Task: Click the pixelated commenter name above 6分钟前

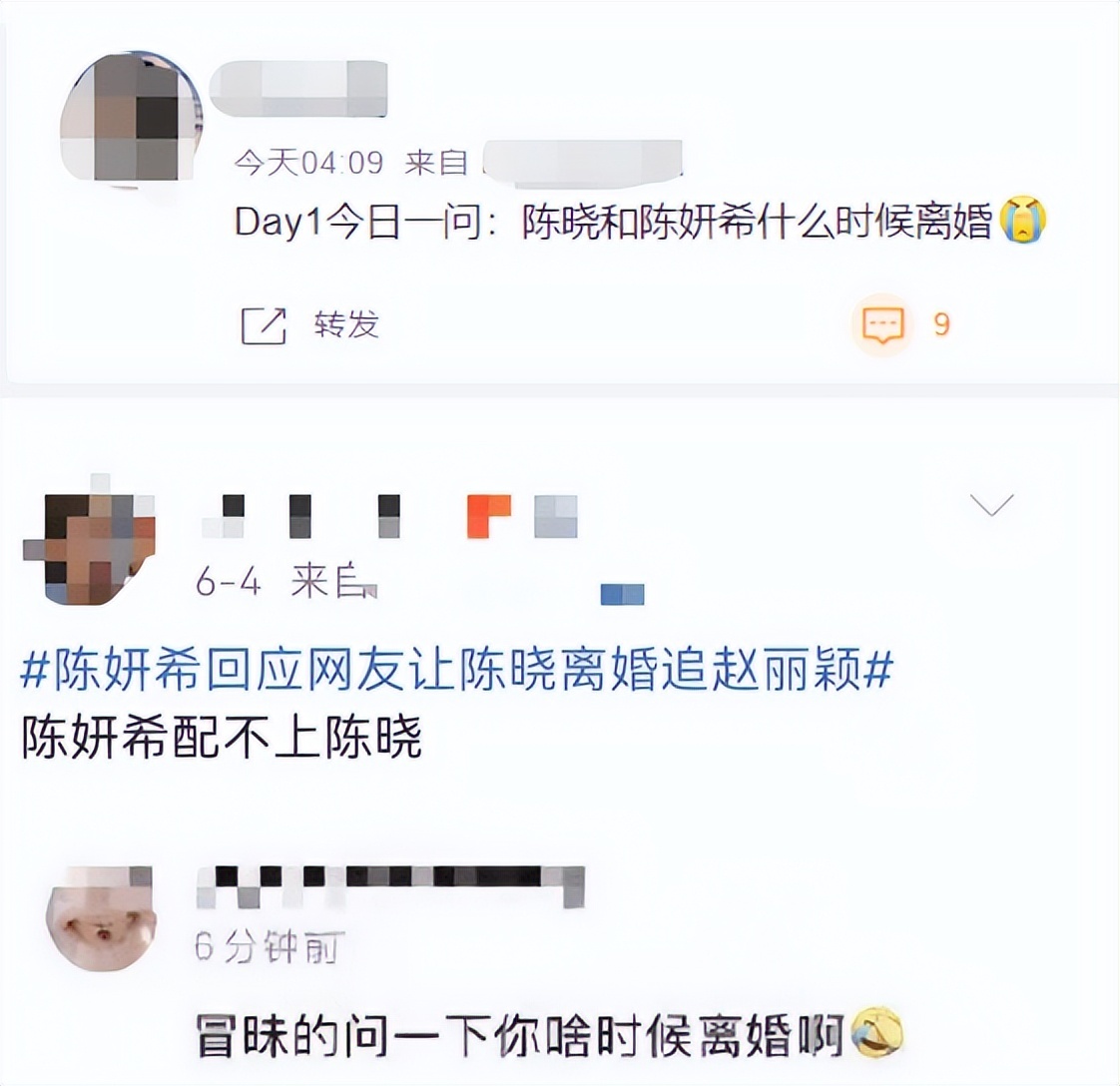Action: (390, 886)
